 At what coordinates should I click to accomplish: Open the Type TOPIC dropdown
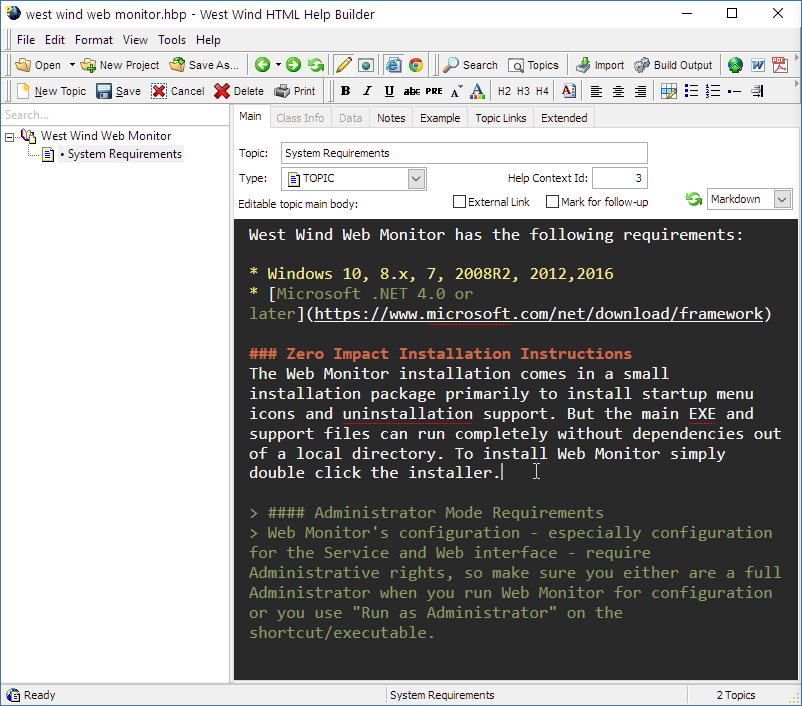(416, 179)
